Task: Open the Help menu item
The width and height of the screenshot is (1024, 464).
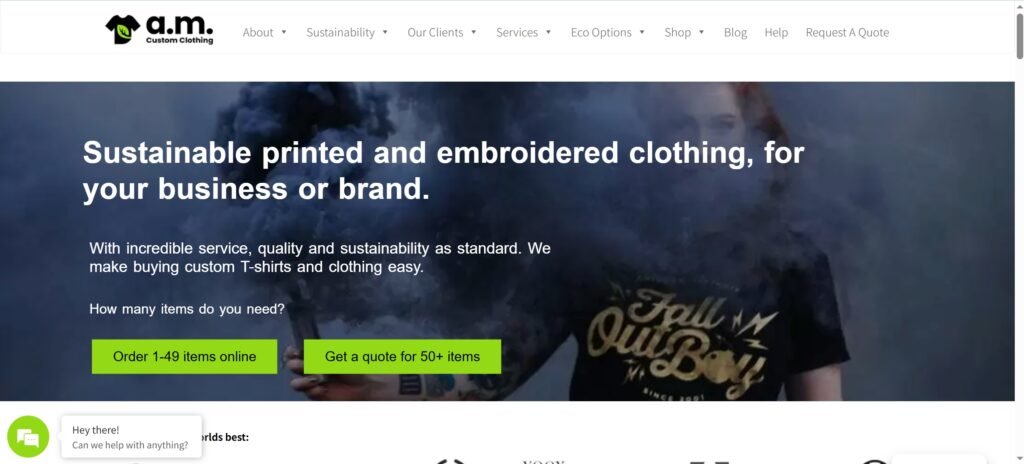Action: [x=776, y=32]
